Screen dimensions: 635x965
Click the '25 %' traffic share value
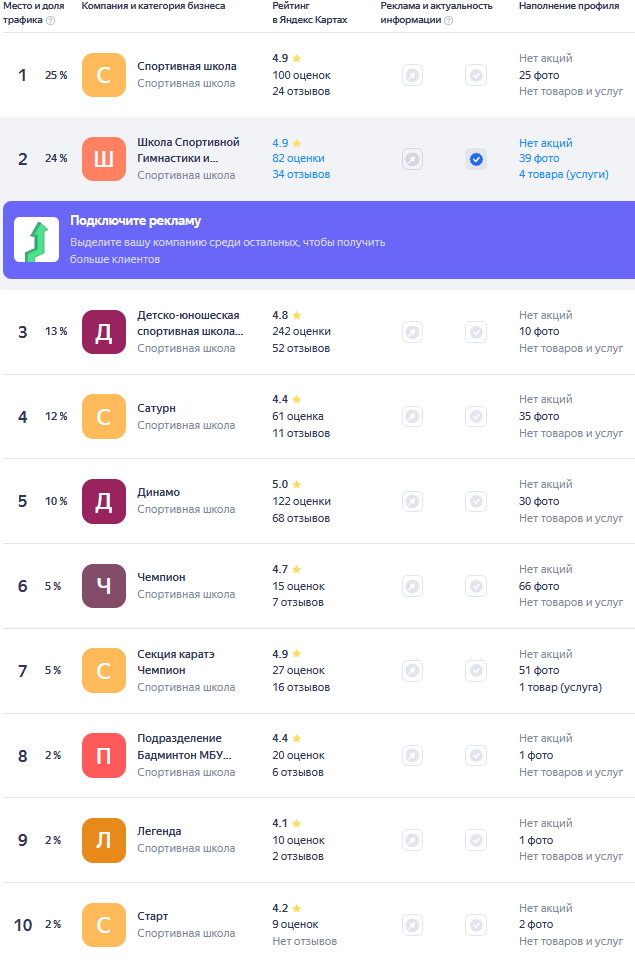coord(56,75)
